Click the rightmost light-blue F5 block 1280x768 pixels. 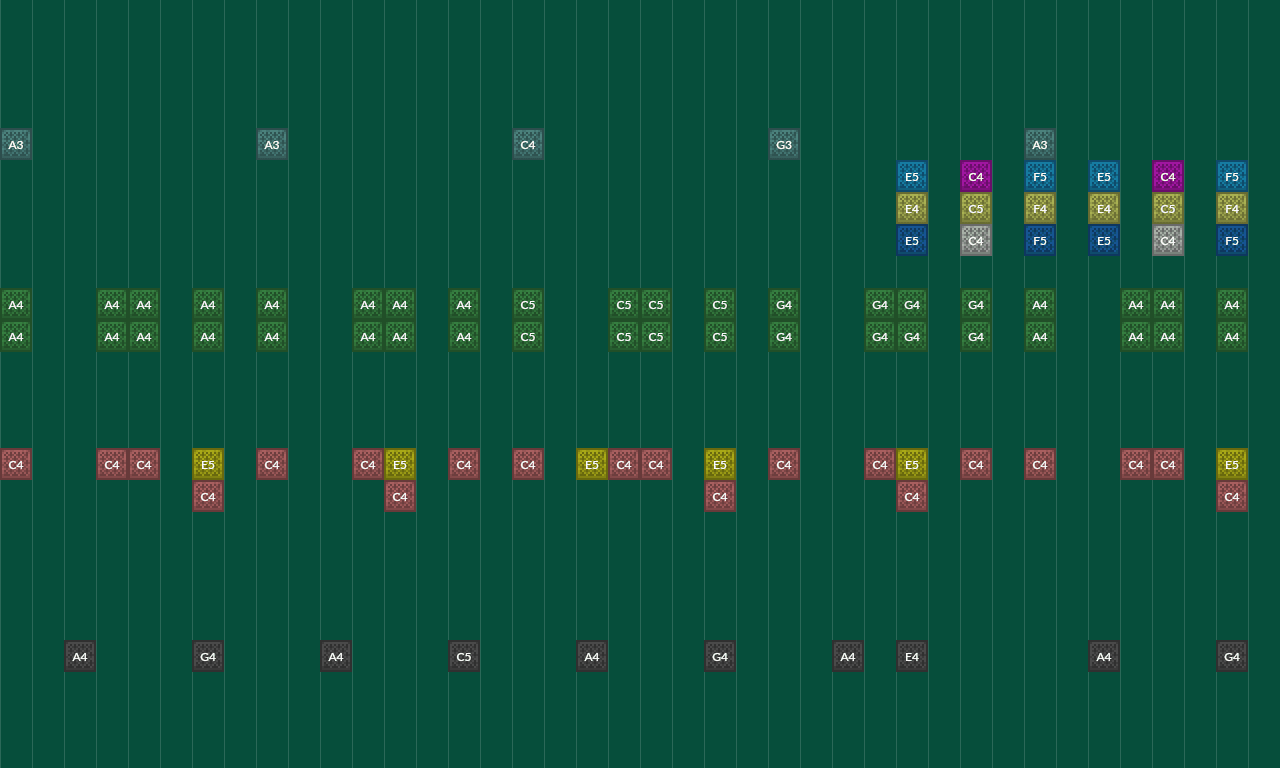click(x=1232, y=176)
